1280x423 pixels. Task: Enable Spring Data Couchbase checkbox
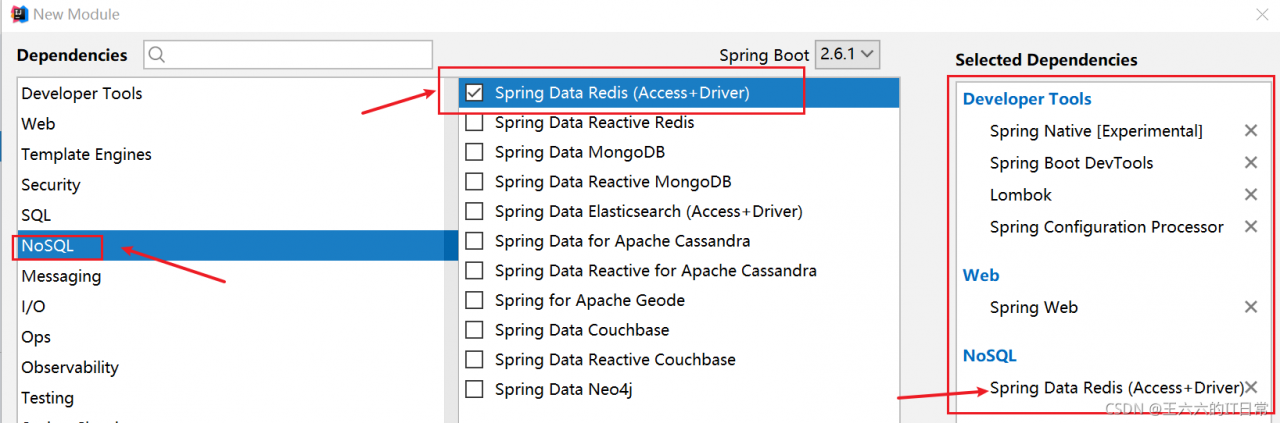(x=475, y=330)
